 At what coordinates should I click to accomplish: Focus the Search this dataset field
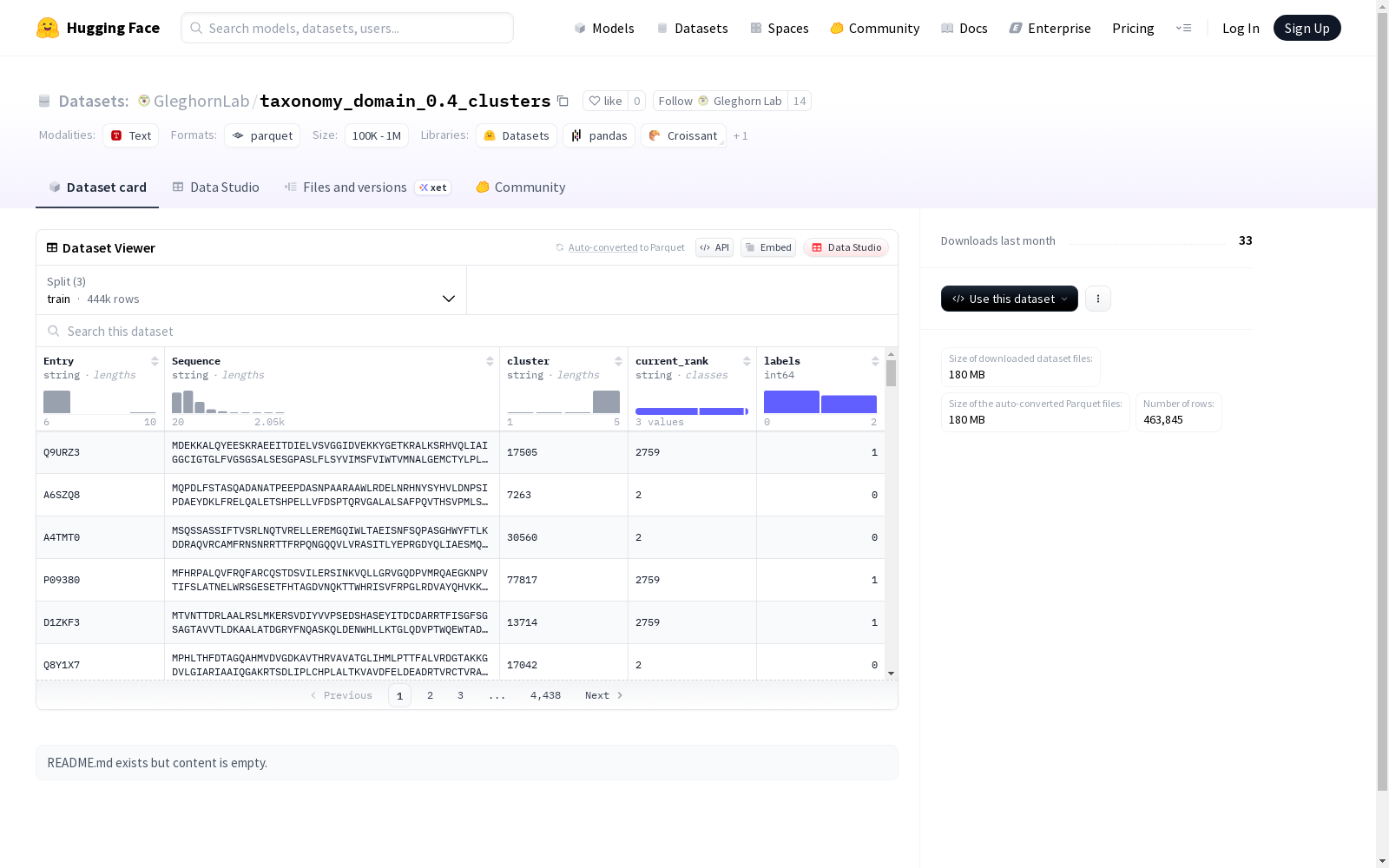click(x=467, y=331)
